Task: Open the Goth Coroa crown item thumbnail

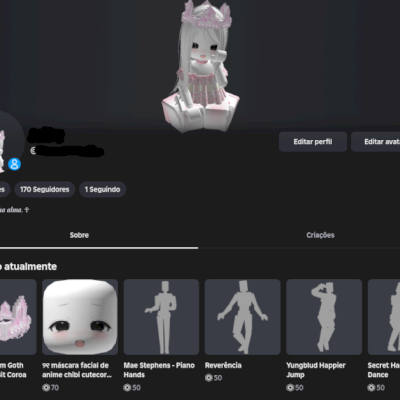Action: [18, 317]
